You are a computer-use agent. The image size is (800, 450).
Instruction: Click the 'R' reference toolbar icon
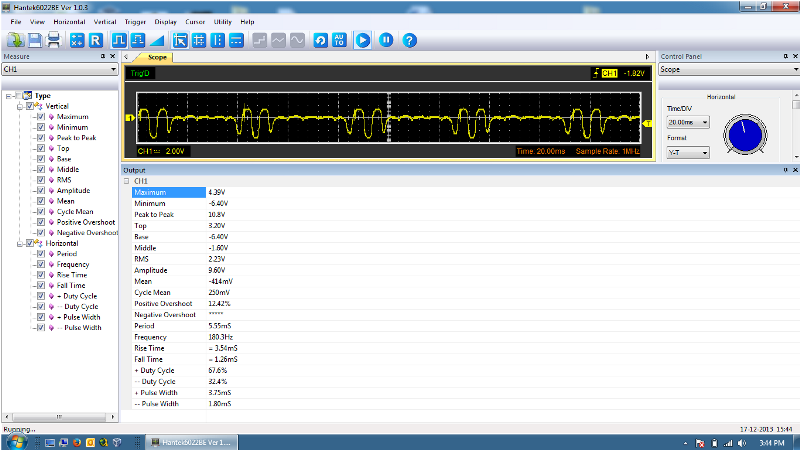tap(96, 40)
